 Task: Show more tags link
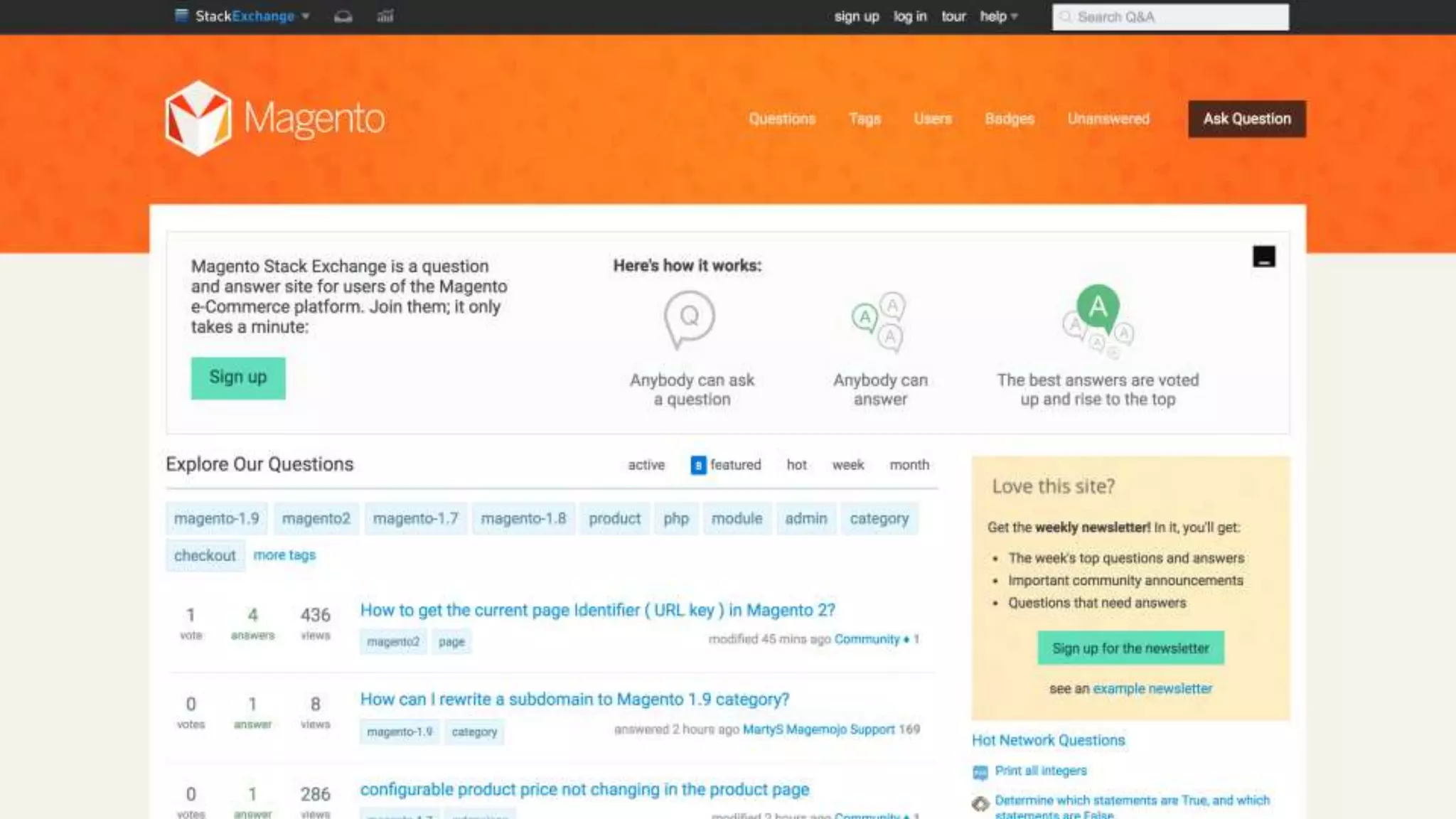pos(284,555)
